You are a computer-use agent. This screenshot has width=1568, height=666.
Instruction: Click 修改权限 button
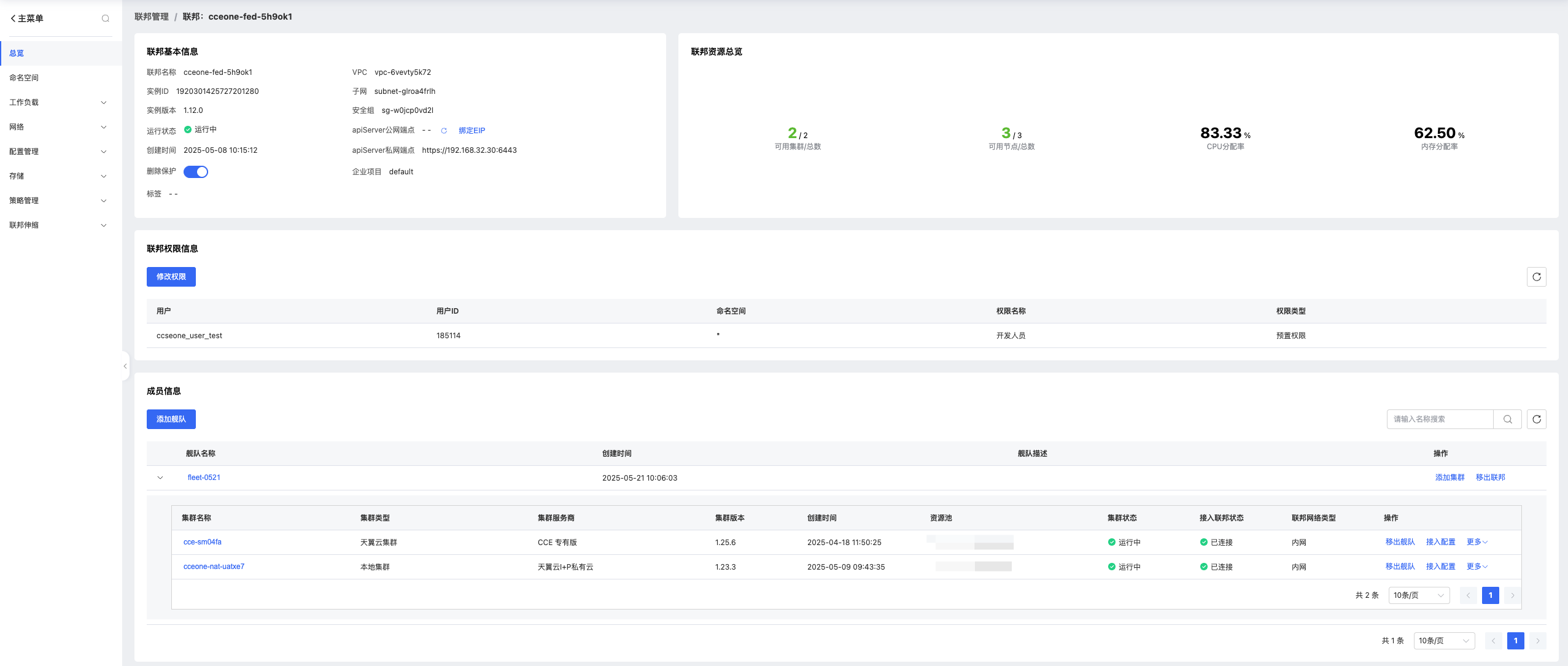[x=171, y=277]
